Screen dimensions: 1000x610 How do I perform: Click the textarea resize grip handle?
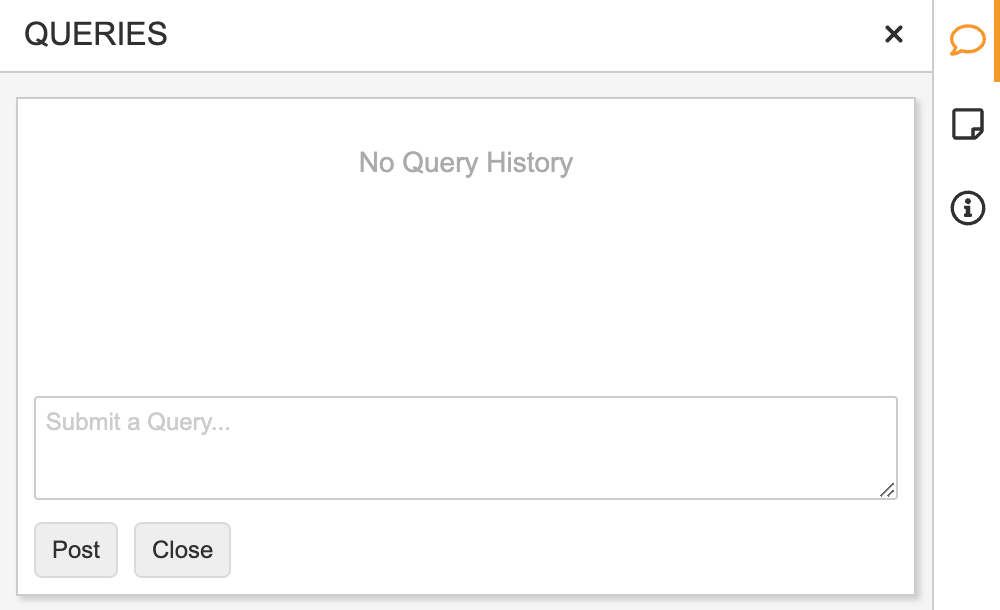(x=887, y=489)
